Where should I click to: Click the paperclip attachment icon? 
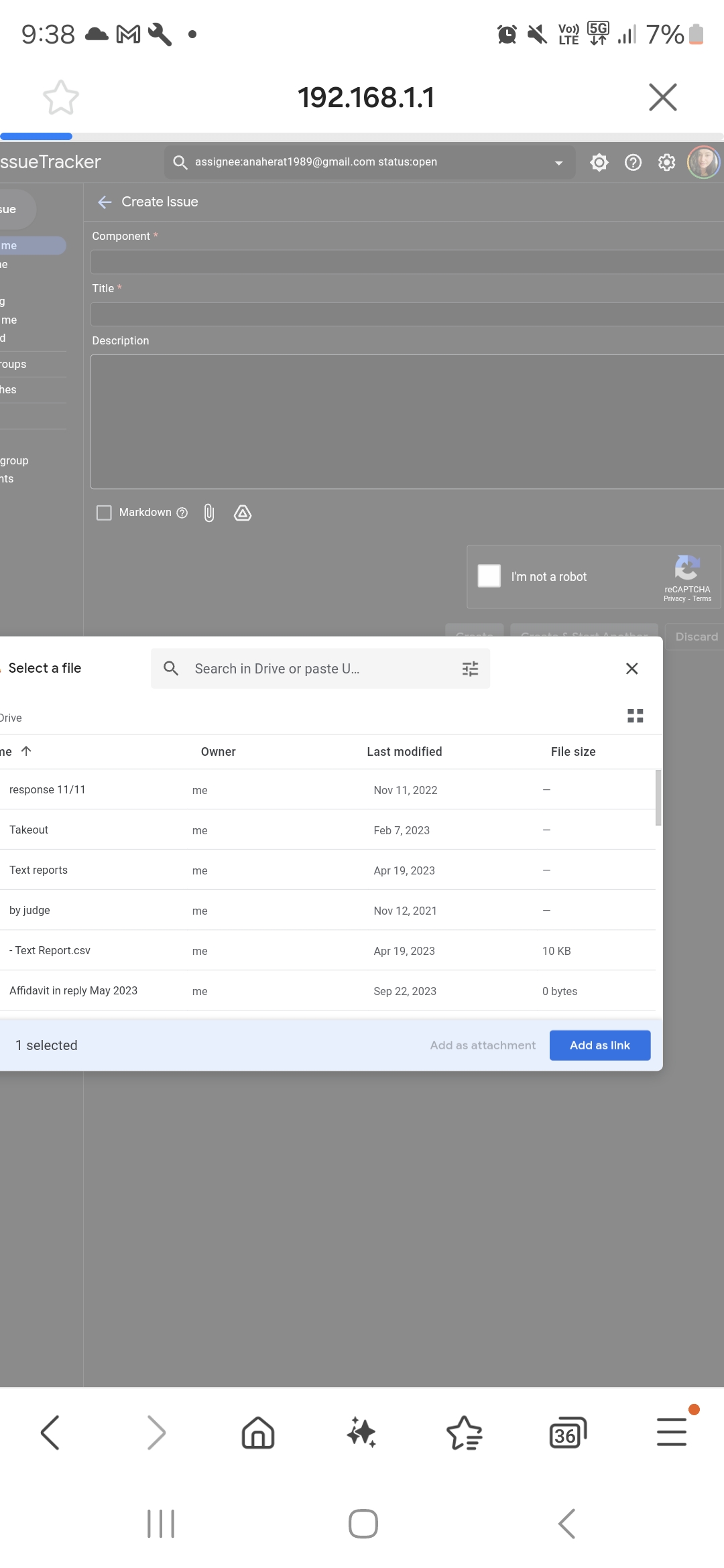pyautogui.click(x=209, y=513)
